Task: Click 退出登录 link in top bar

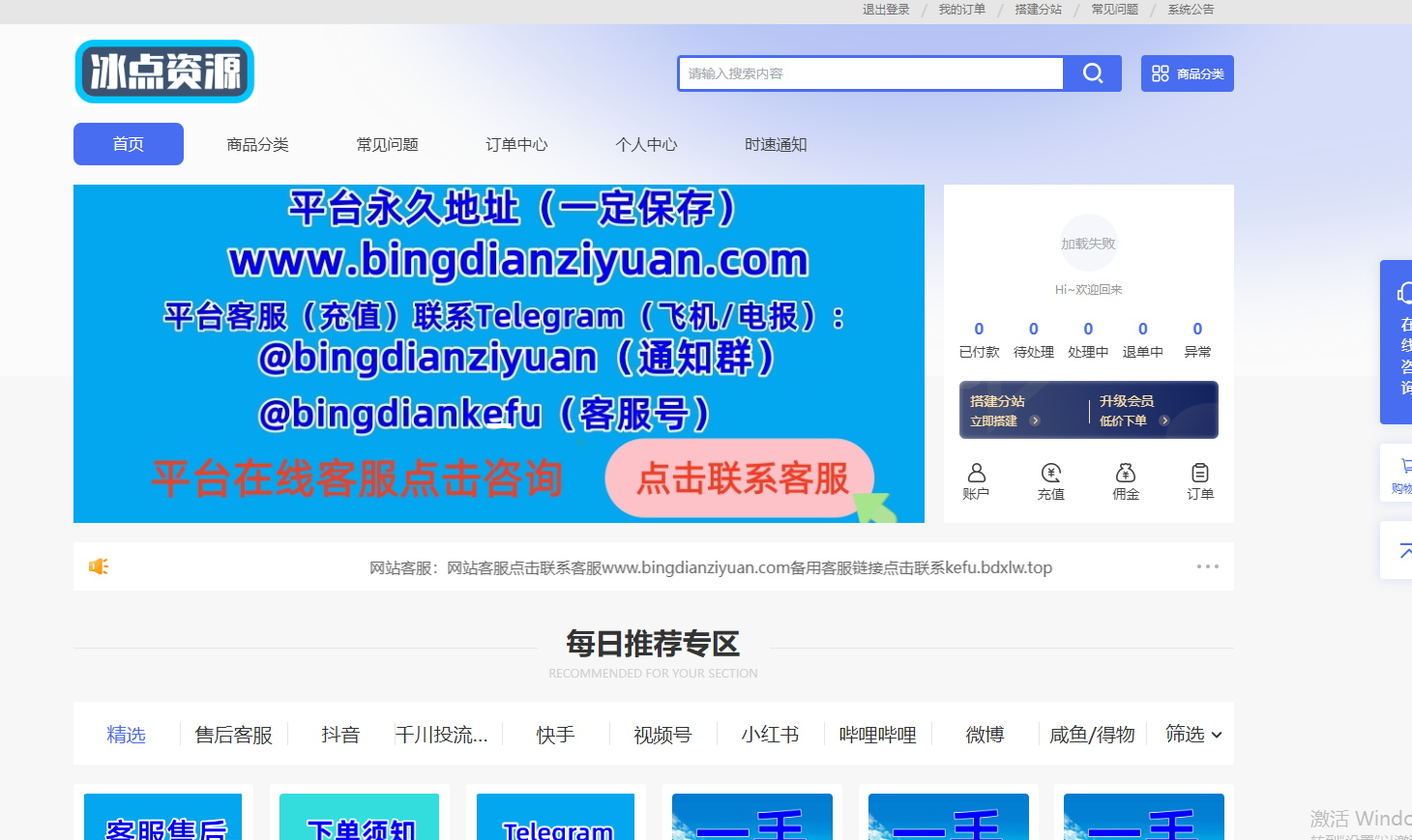Action: tap(886, 10)
